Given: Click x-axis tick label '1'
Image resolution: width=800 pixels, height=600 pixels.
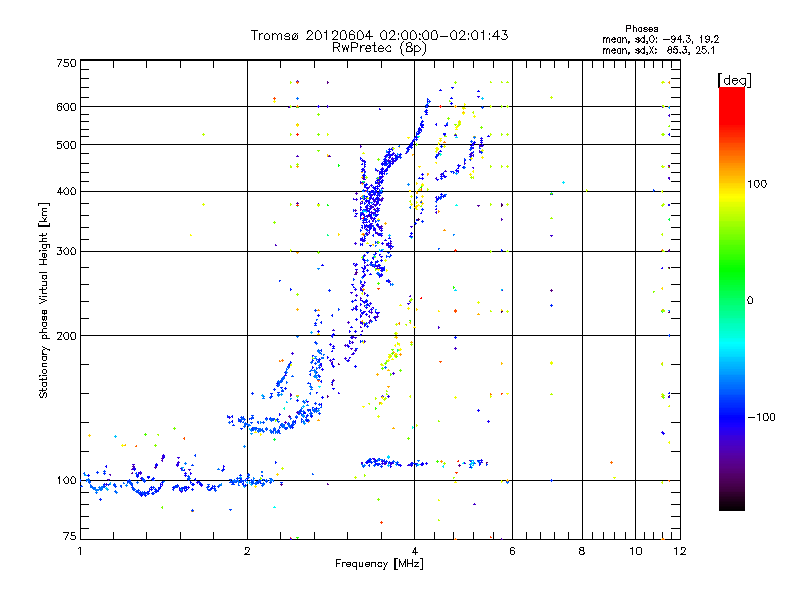Looking at the screenshot, I should tap(80, 551).
